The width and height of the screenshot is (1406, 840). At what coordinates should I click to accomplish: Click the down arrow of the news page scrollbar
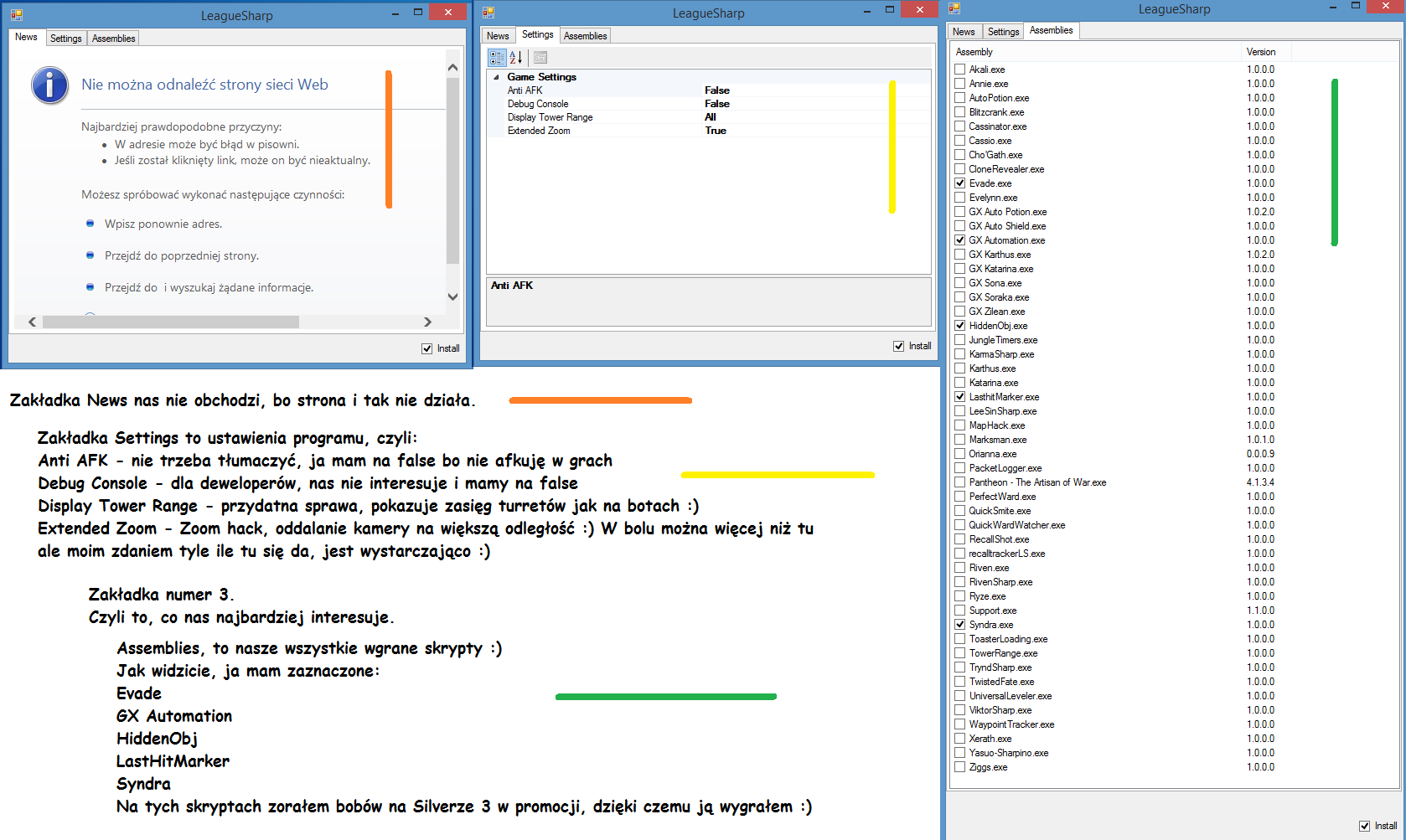pyautogui.click(x=452, y=296)
